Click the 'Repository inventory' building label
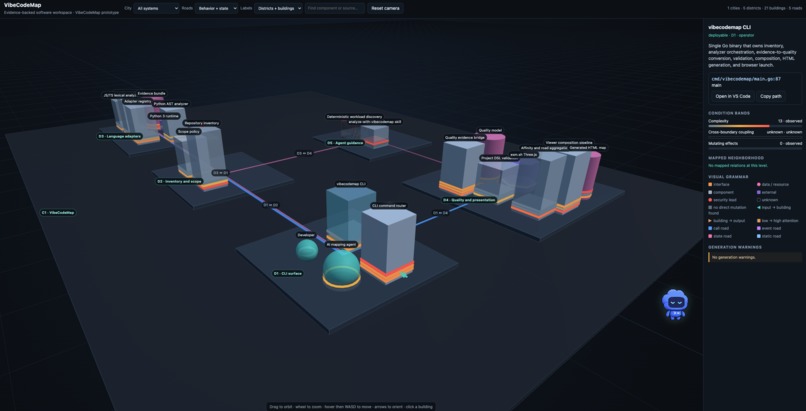Image resolution: width=806 pixels, height=411 pixels. point(202,123)
